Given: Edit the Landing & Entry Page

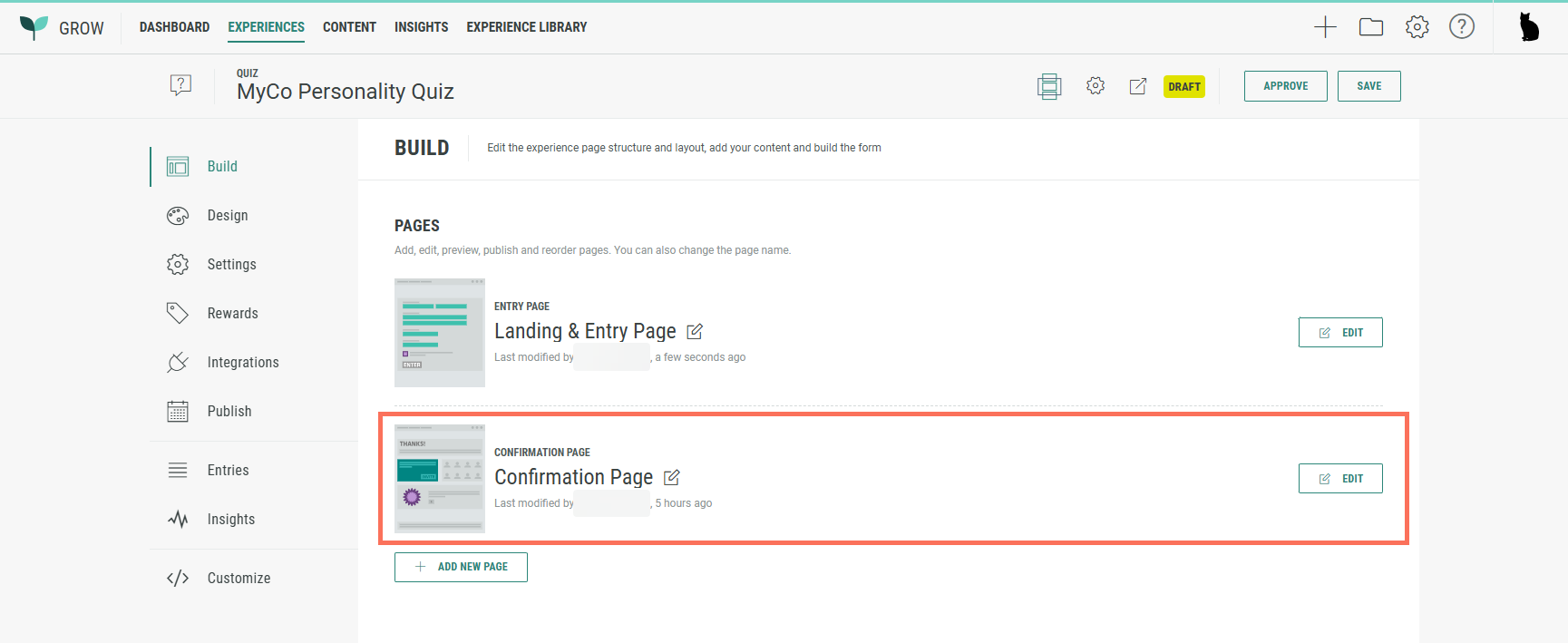Looking at the screenshot, I should pyautogui.click(x=1339, y=333).
